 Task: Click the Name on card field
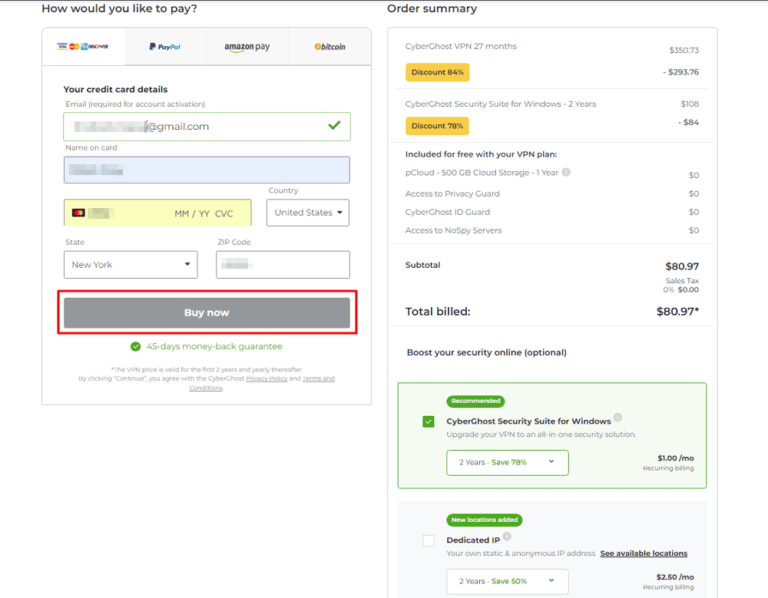207,170
